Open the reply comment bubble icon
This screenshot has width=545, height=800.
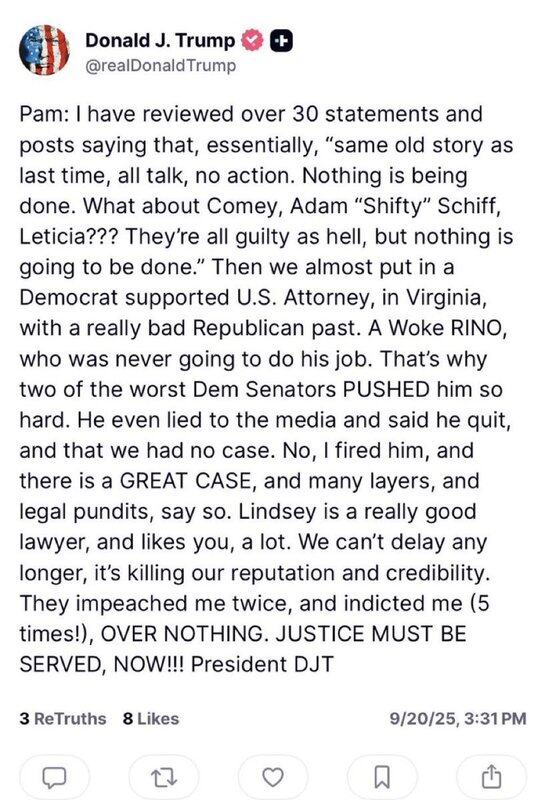(x=54, y=778)
